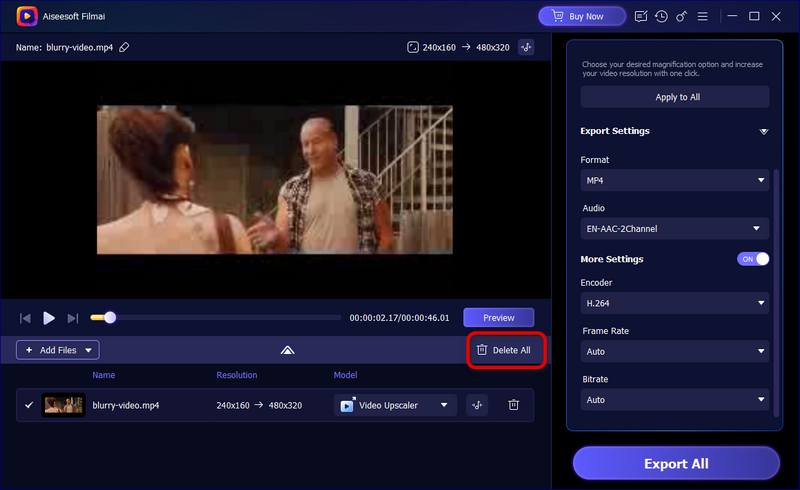The height and width of the screenshot is (490, 800).
Task: Expand the Video Upscaler model dropdown
Action: (395, 405)
